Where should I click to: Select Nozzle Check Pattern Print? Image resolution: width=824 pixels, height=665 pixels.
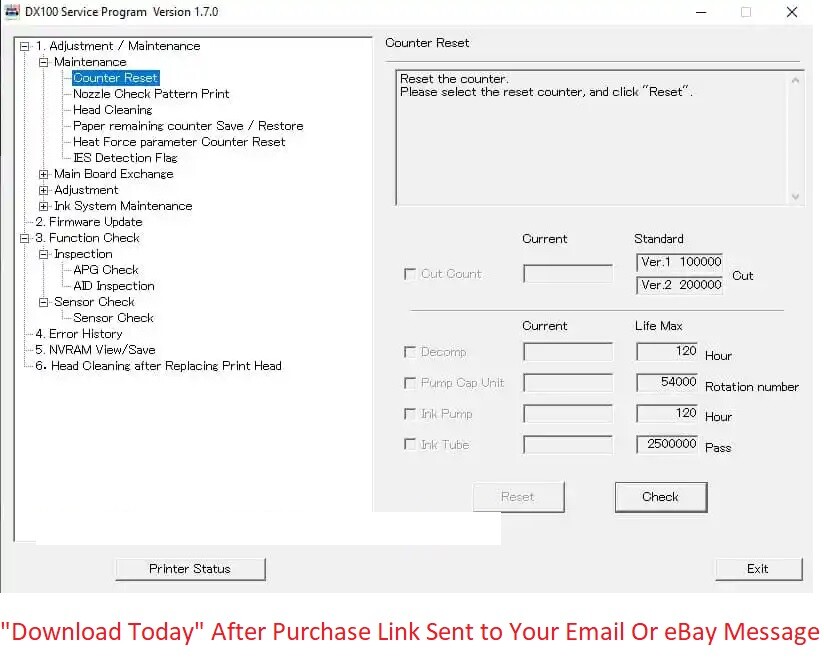[151, 94]
